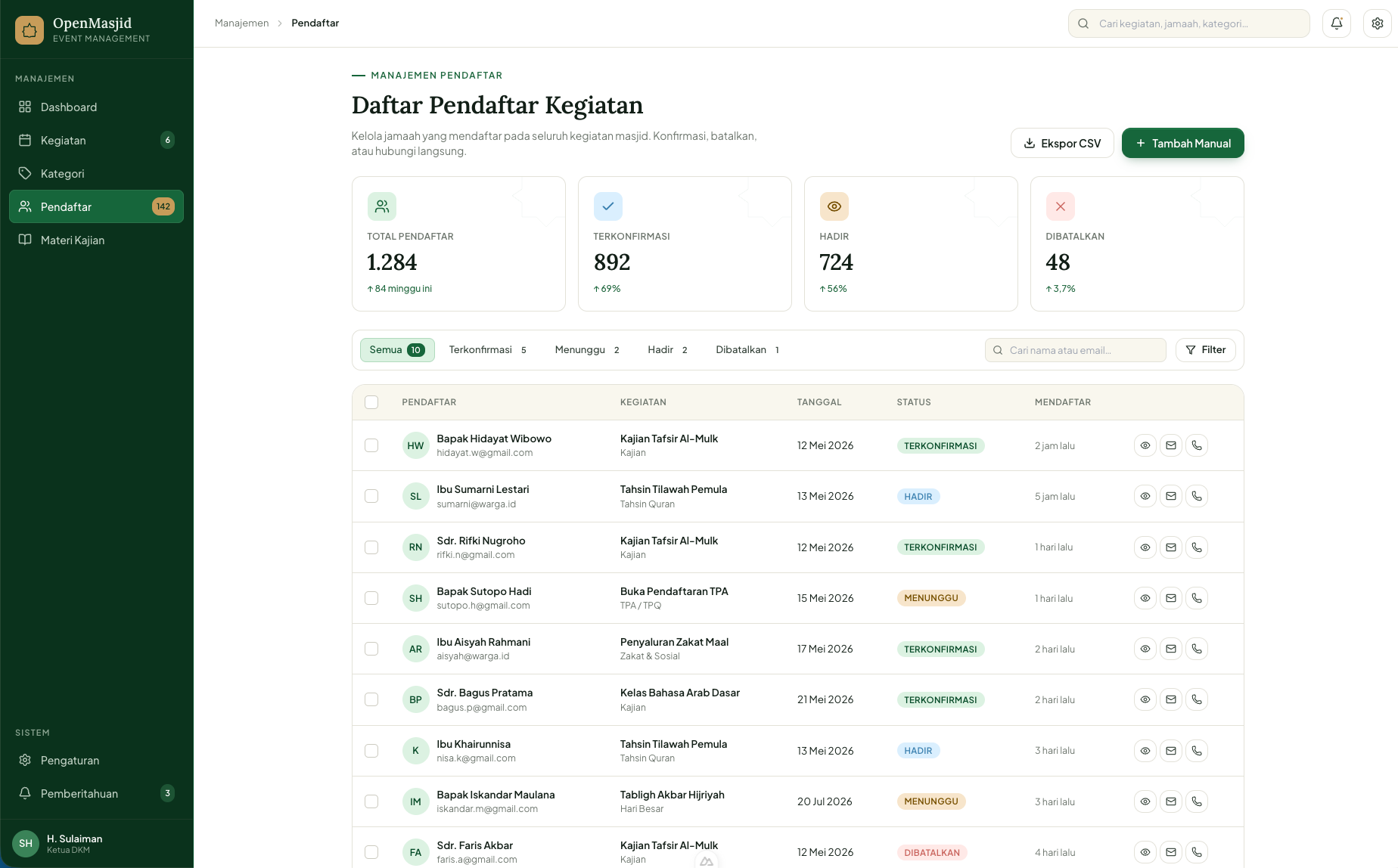The width and height of the screenshot is (1398, 868).
Task: Check the Bapak Sutopo Hadi row
Action: (371, 598)
